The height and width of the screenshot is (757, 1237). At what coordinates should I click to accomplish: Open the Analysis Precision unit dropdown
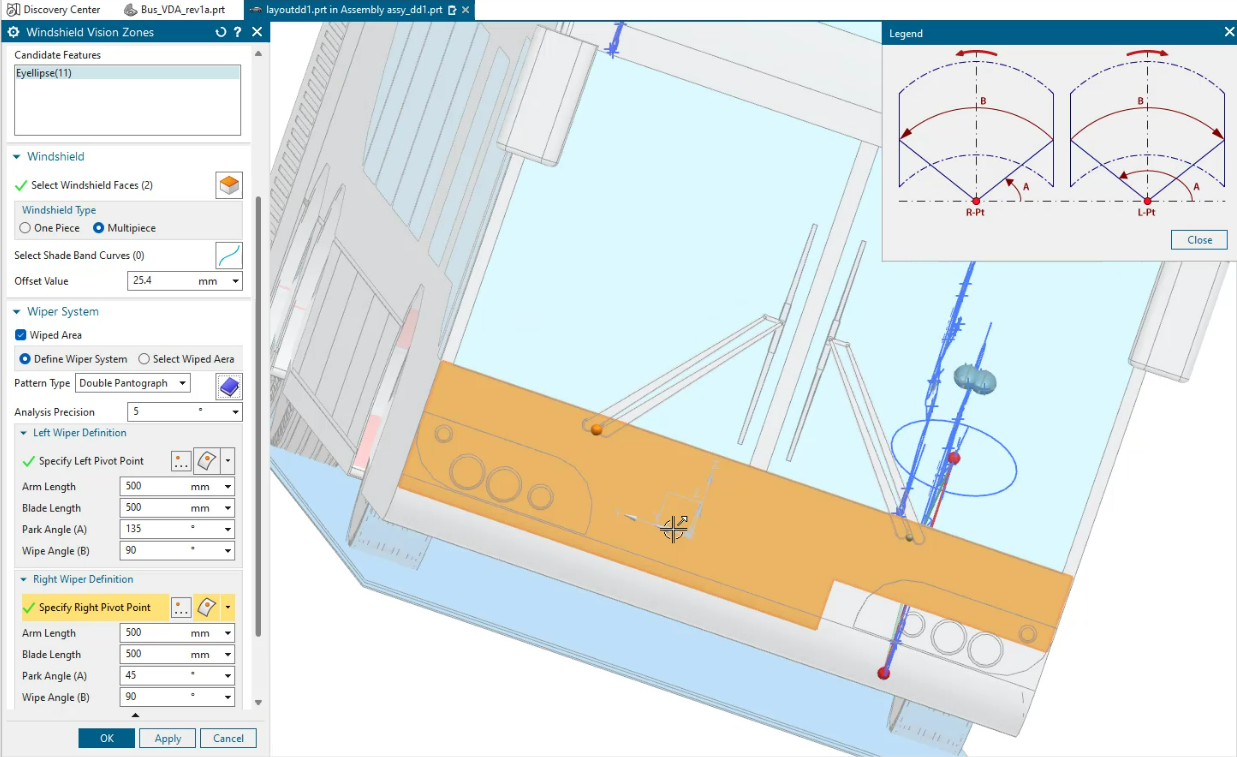234,411
